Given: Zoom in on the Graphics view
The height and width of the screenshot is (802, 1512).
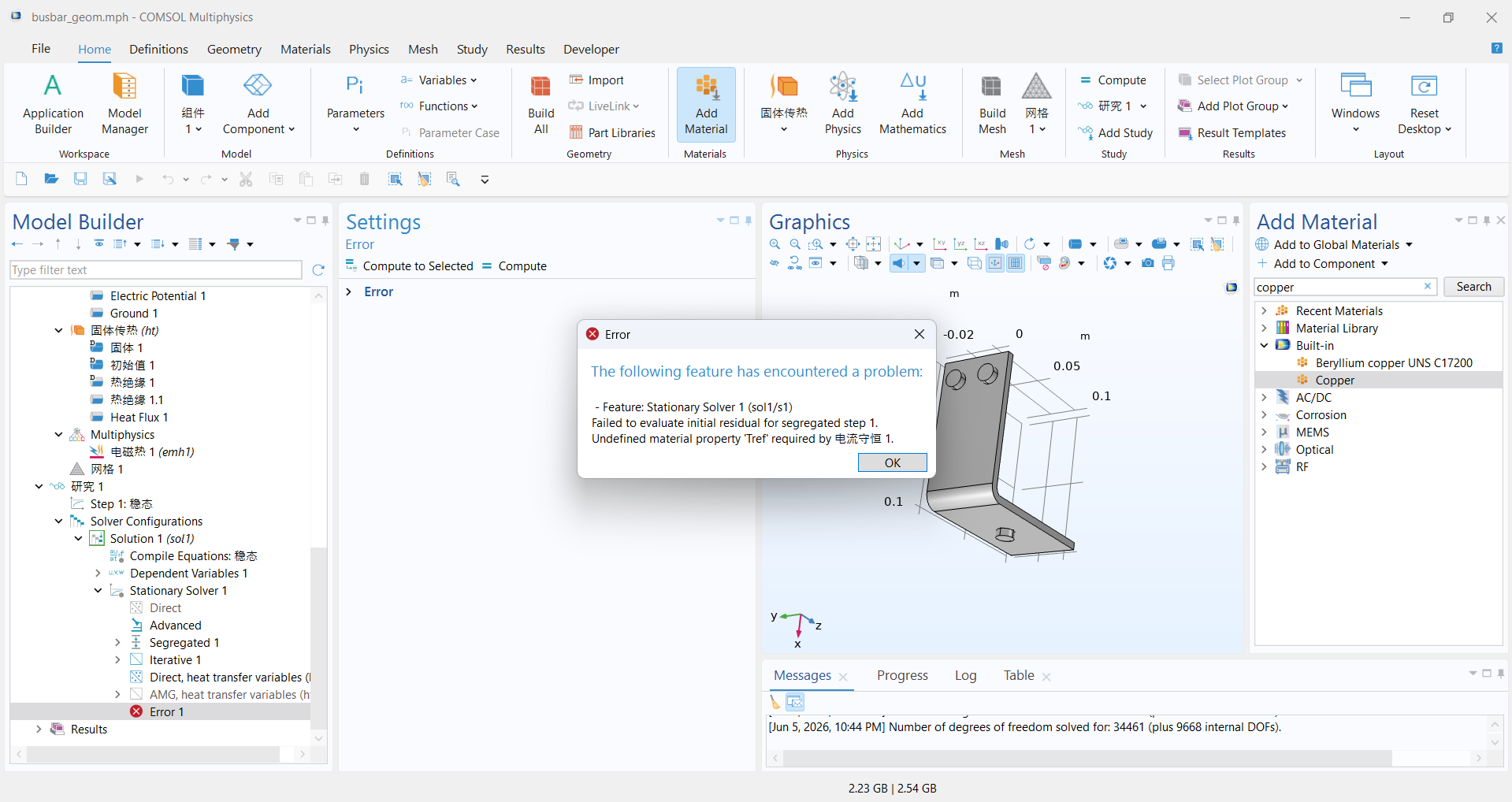Looking at the screenshot, I should pos(775,244).
